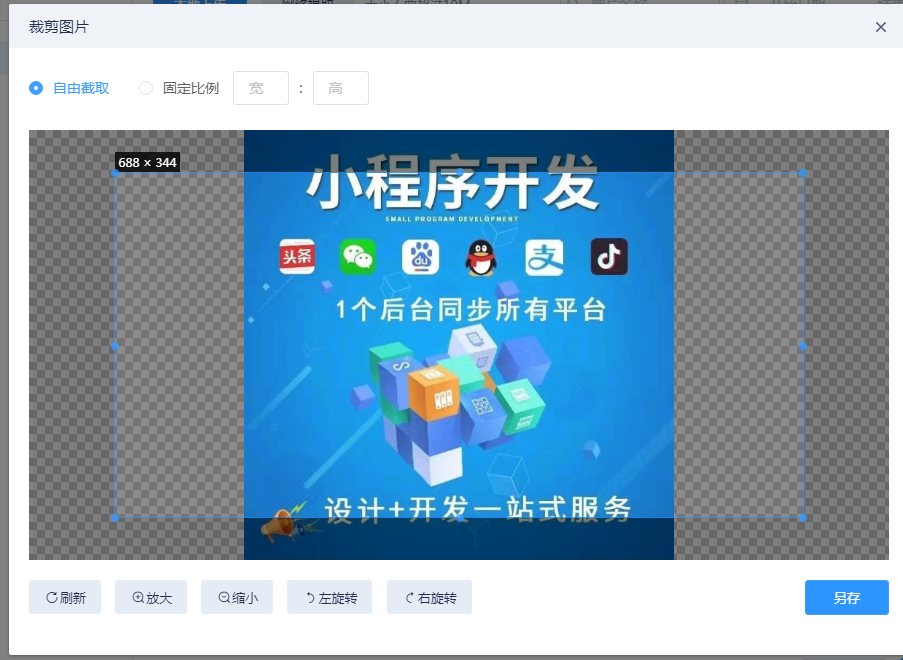Click the 刷新 refresh button
The width and height of the screenshot is (903, 660).
coord(65,597)
